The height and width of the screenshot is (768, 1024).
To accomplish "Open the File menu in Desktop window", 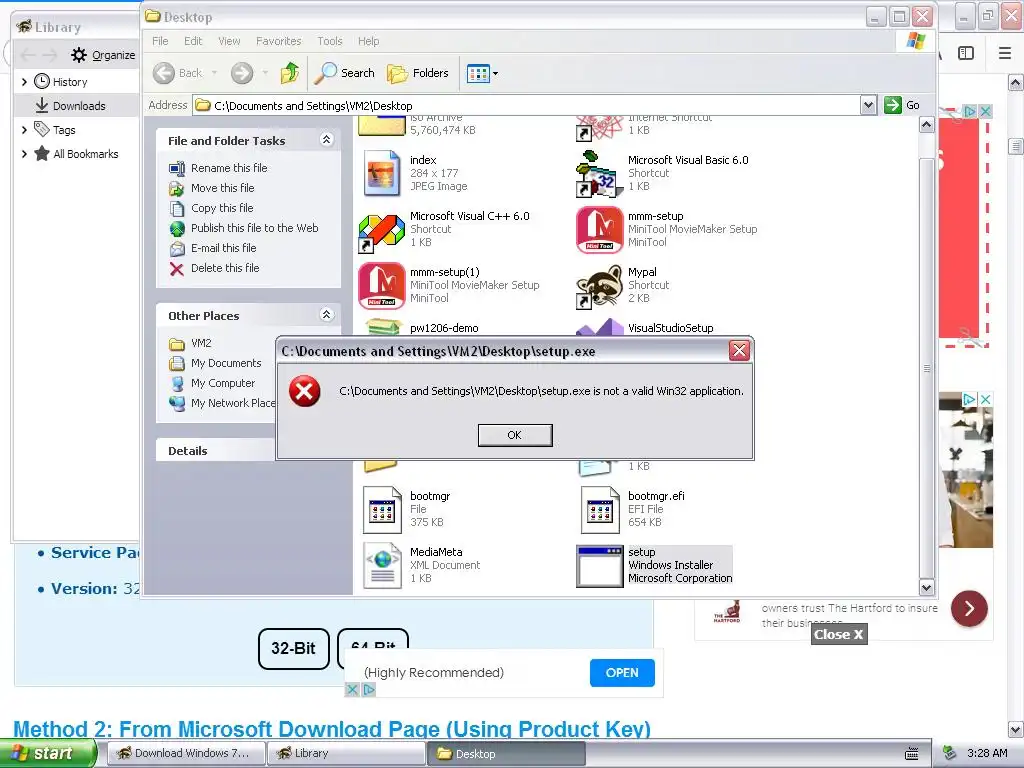I will tap(160, 41).
